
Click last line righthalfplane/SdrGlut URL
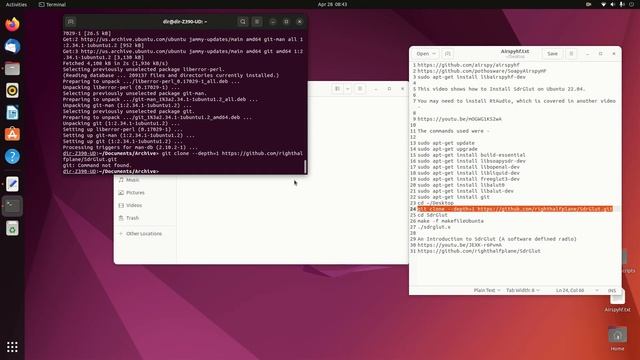click(479, 251)
